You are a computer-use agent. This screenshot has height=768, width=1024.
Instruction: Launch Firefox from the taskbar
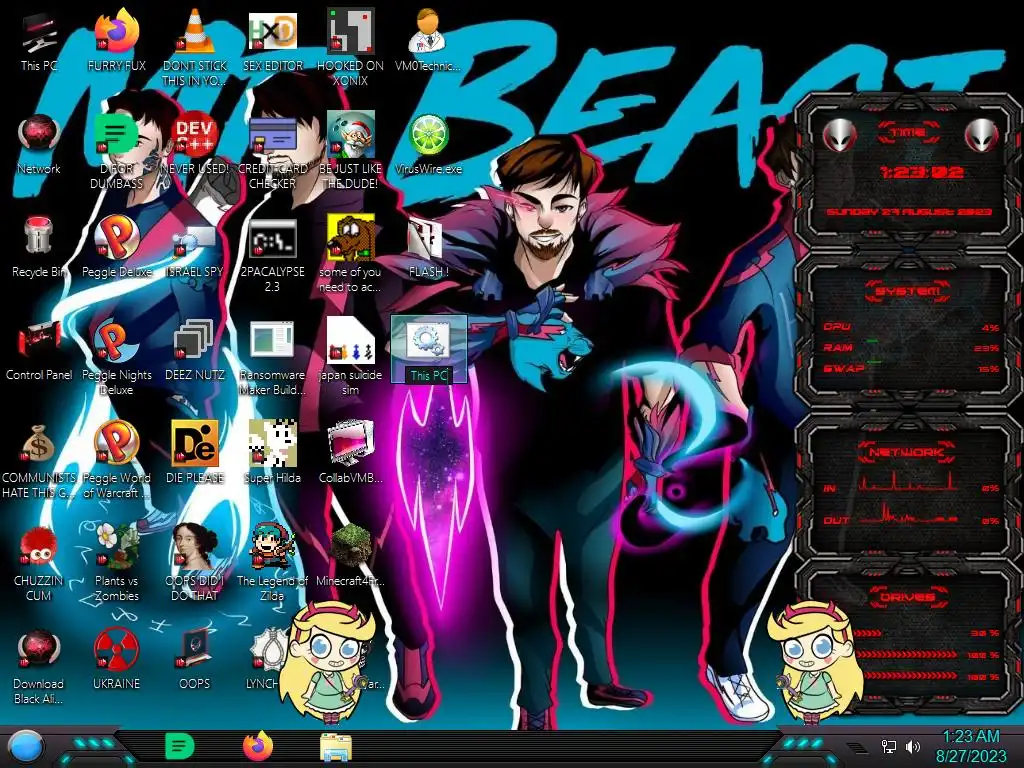pos(259,746)
